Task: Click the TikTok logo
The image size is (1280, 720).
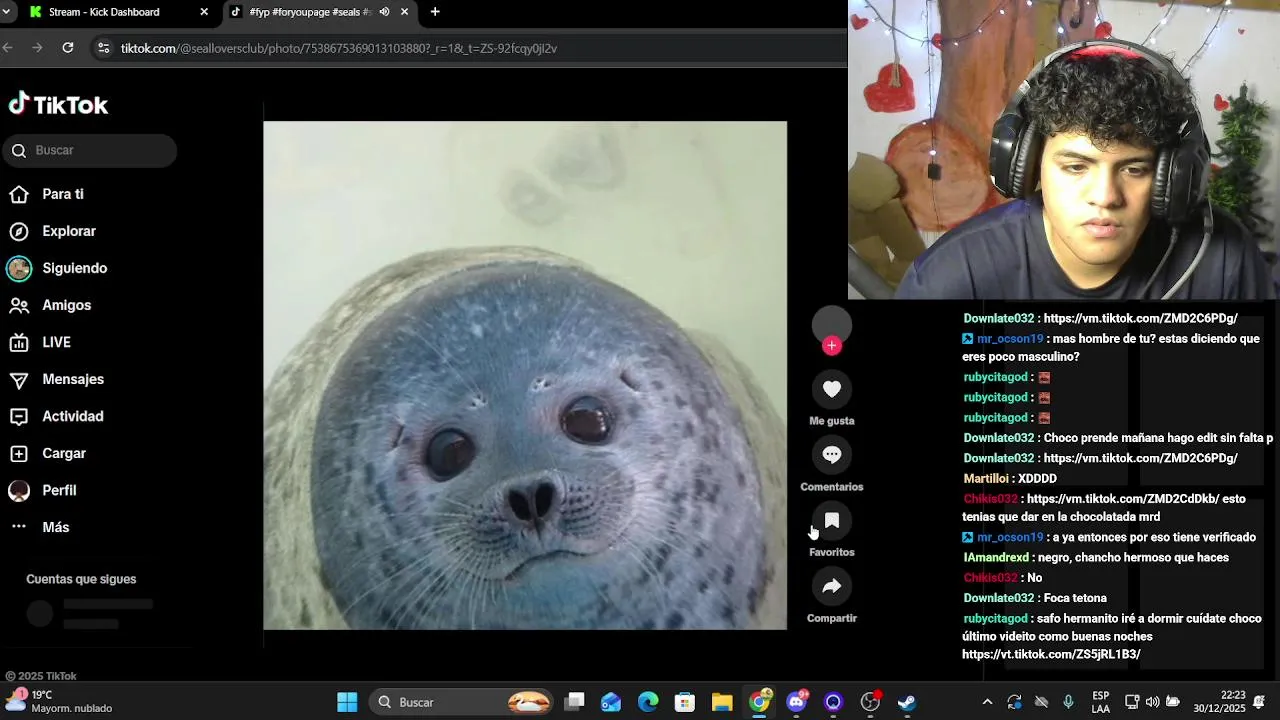Action: (x=58, y=104)
